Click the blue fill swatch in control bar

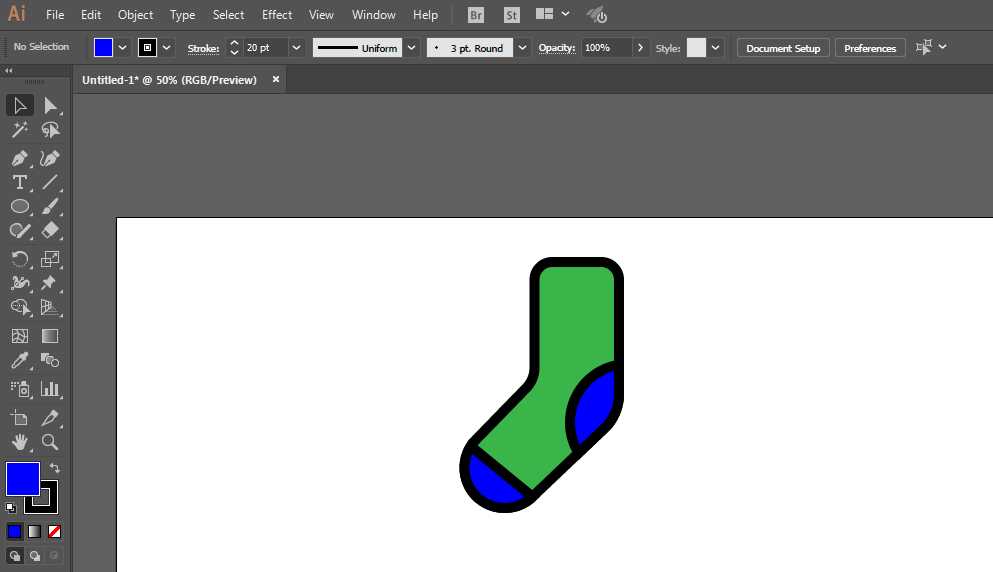[x=104, y=48]
